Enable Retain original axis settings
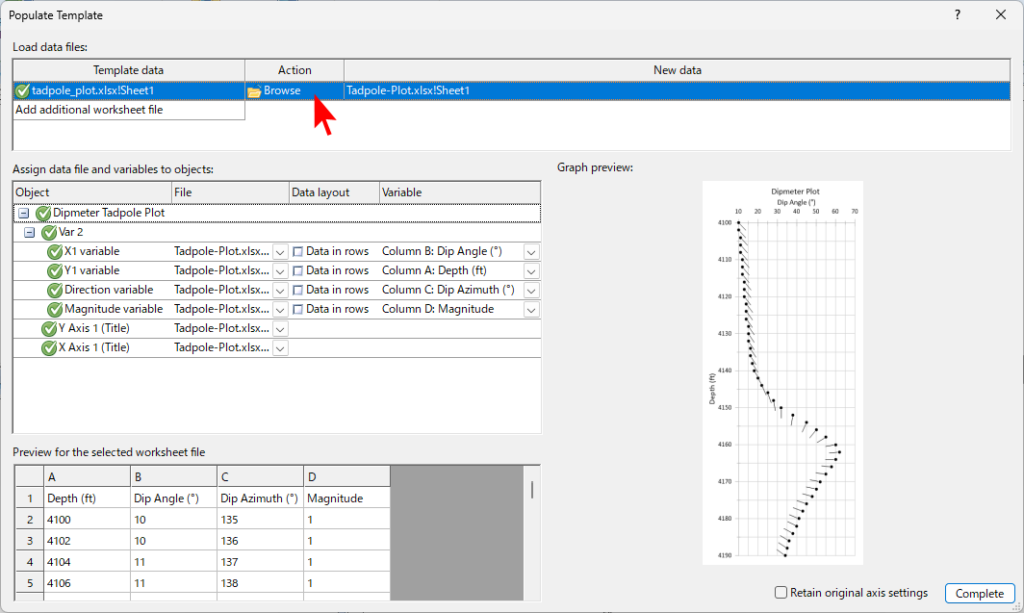This screenshot has width=1024, height=613. (x=781, y=593)
